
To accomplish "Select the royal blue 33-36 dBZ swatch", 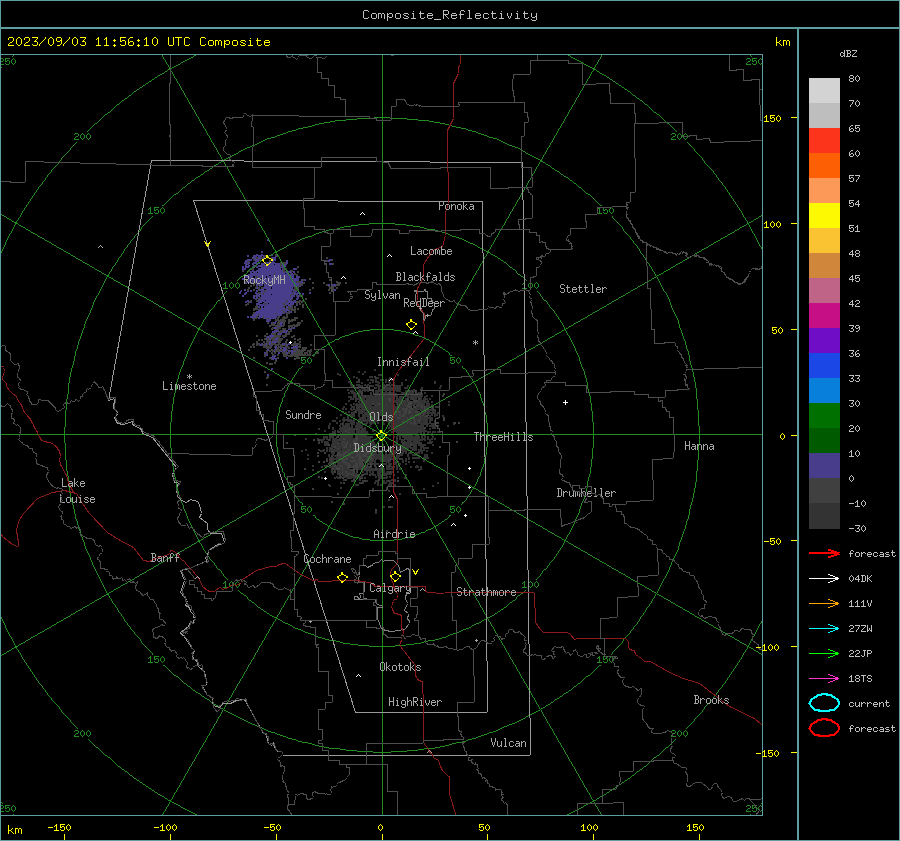I will [824, 366].
